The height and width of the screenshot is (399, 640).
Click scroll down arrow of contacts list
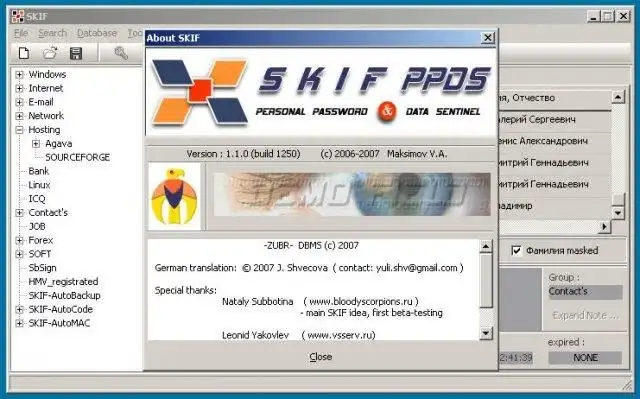click(x=618, y=213)
